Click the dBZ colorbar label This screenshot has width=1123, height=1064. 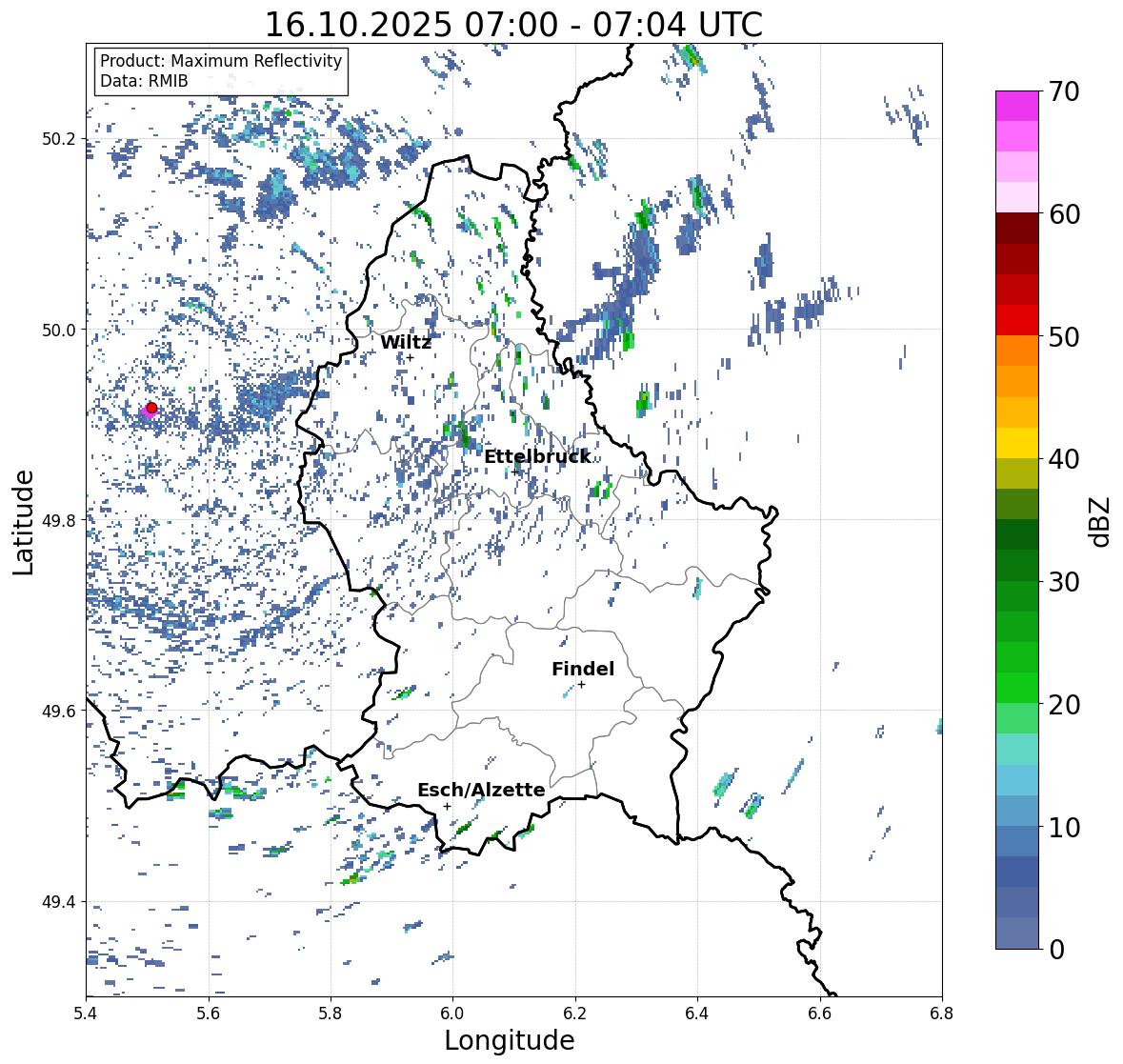pyautogui.click(x=1101, y=522)
